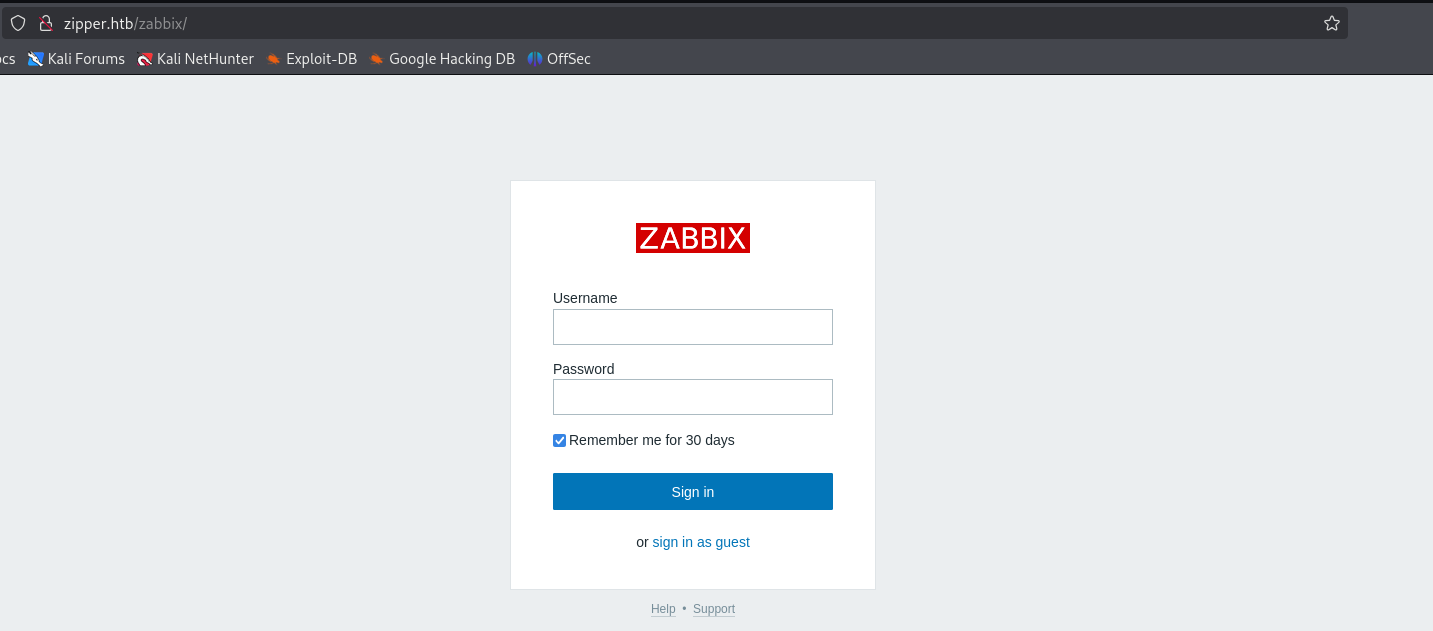Open the OffSec bookmark
Viewport: 1433px width, 631px height.
pos(559,59)
